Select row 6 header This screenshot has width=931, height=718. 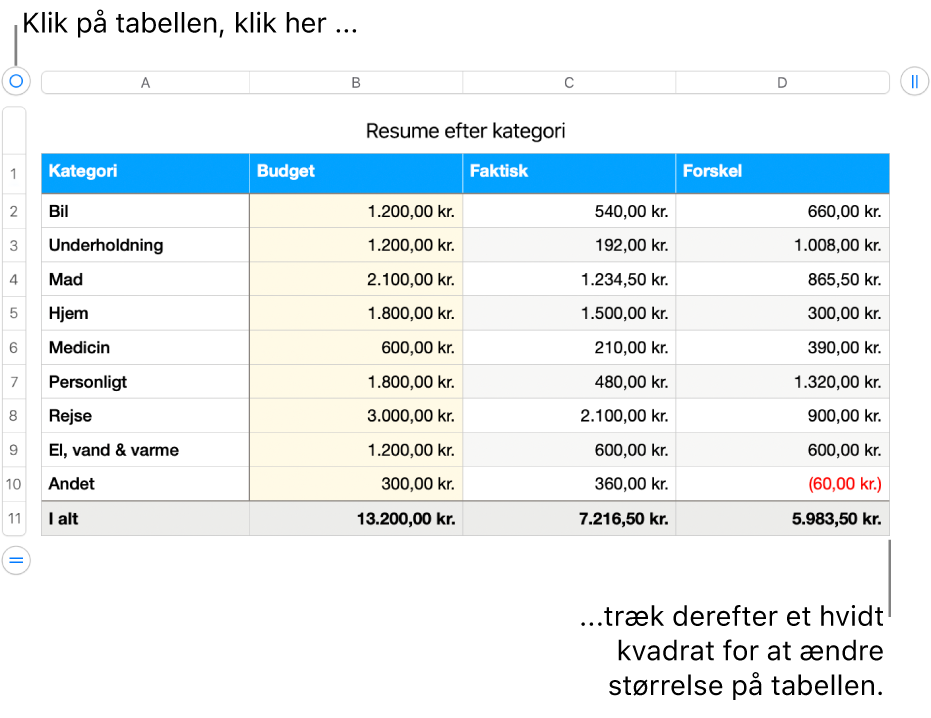point(14,347)
